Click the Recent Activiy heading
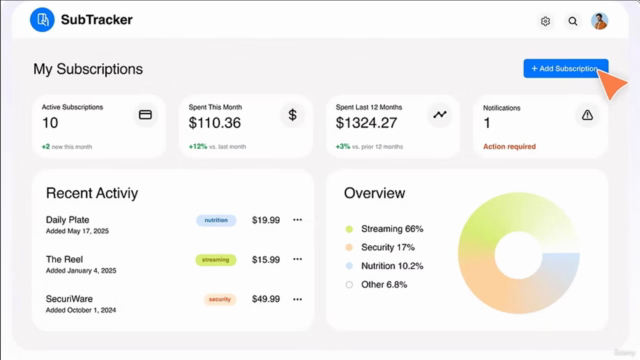This screenshot has width=640, height=360. [92, 193]
